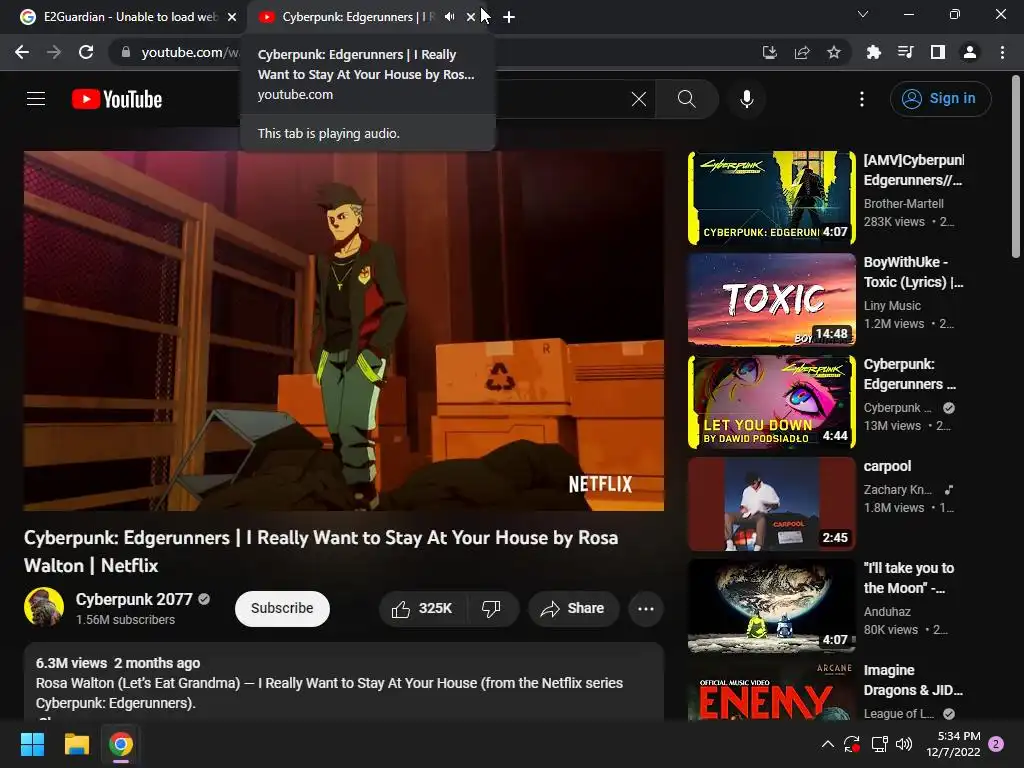Viewport: 1024px width, 768px height.
Task: Open the notification badge showing 2
Action: [996, 744]
